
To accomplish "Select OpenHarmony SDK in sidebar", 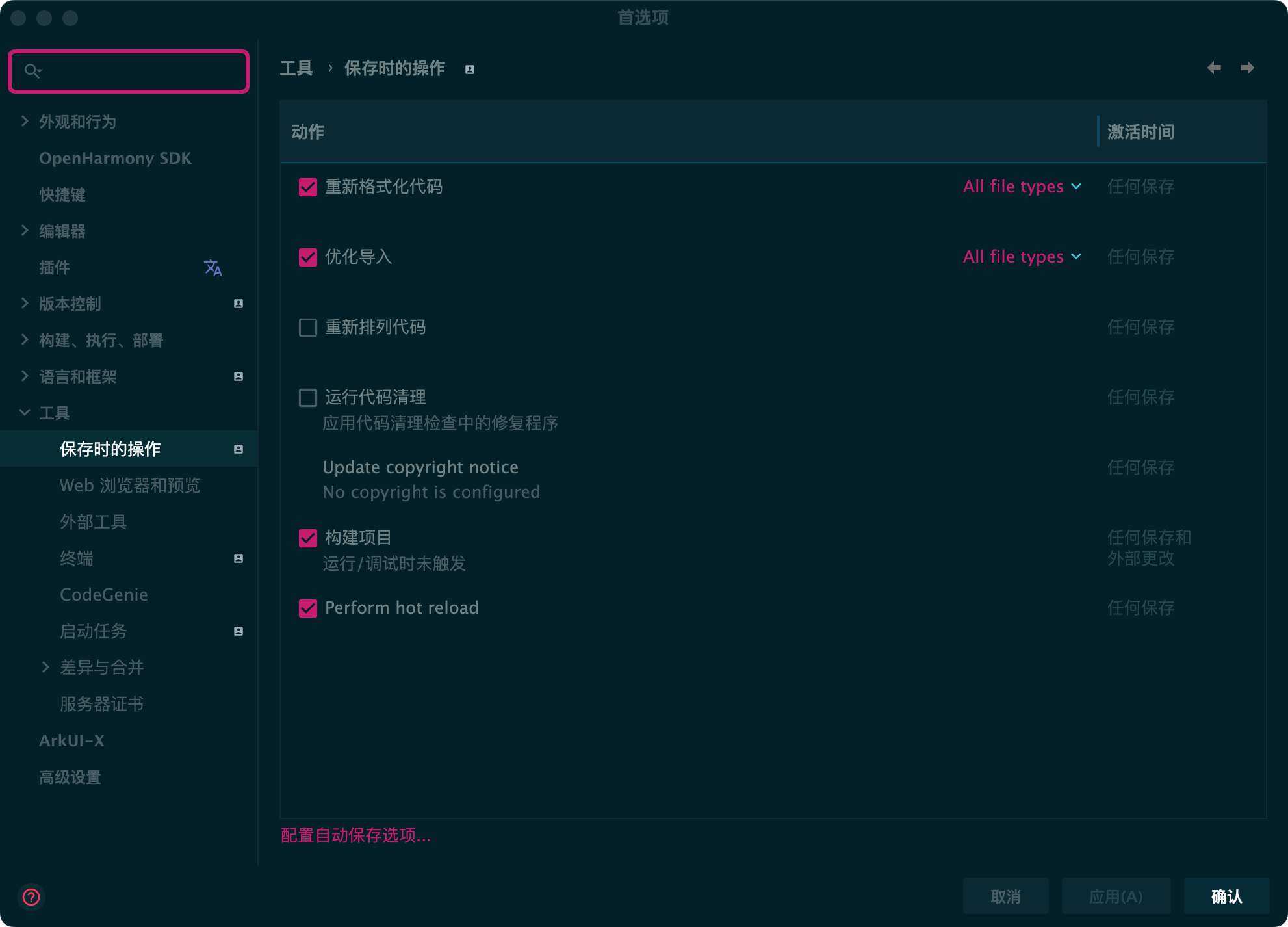I will 115,158.
